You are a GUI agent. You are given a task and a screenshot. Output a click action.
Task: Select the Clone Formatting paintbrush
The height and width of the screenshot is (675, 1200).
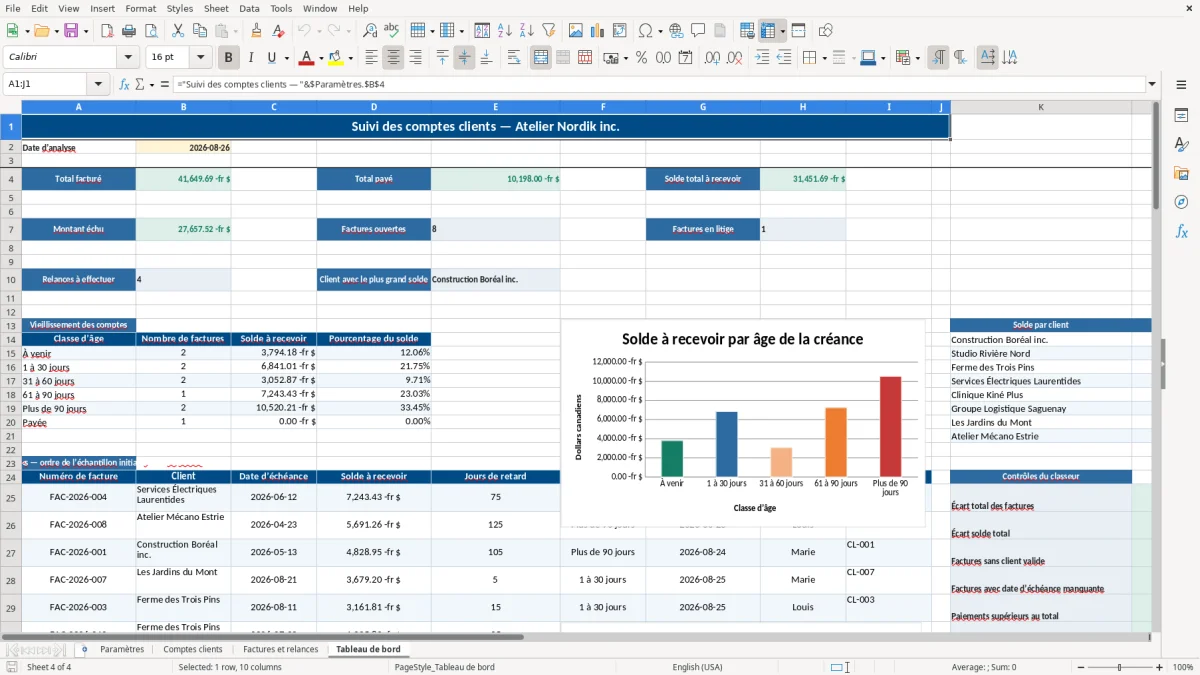pyautogui.click(x=256, y=31)
